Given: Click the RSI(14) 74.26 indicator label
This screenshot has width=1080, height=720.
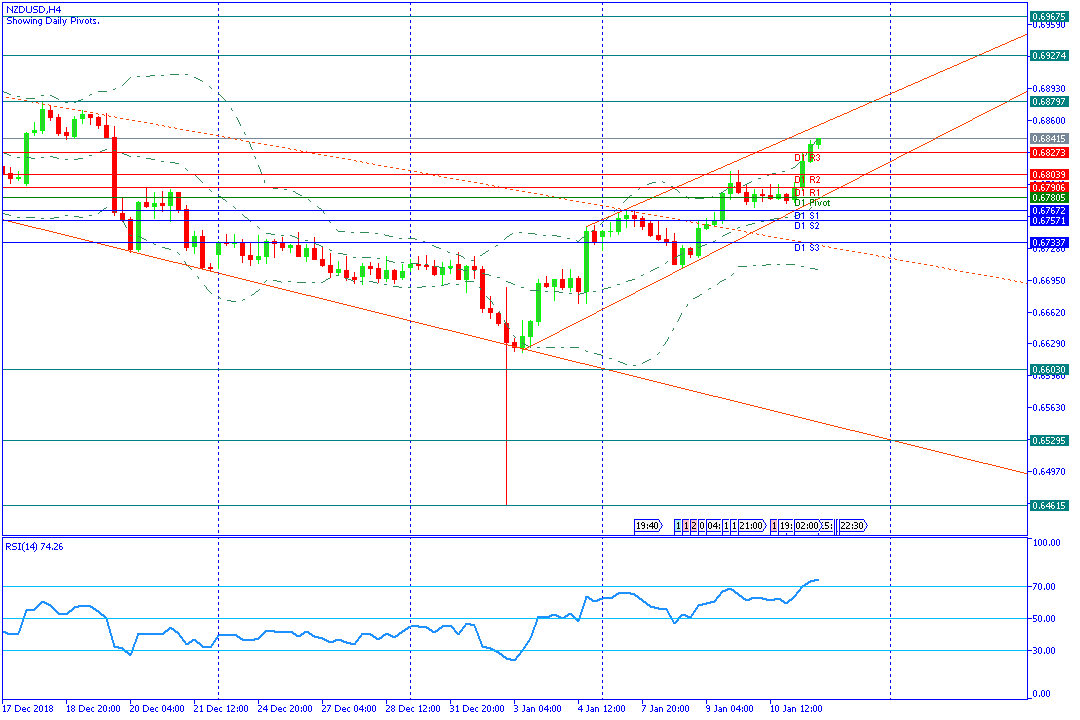Looking at the screenshot, I should (x=34, y=546).
